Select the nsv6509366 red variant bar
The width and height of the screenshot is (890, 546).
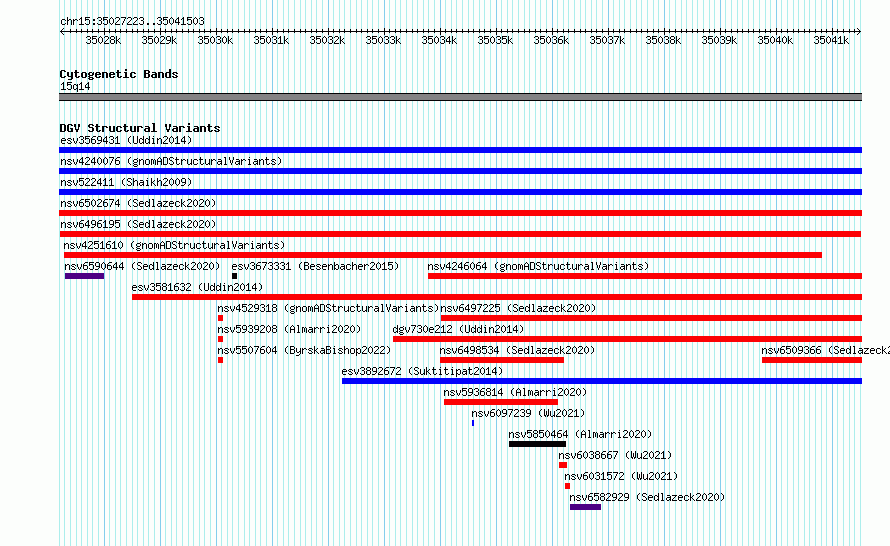point(812,360)
